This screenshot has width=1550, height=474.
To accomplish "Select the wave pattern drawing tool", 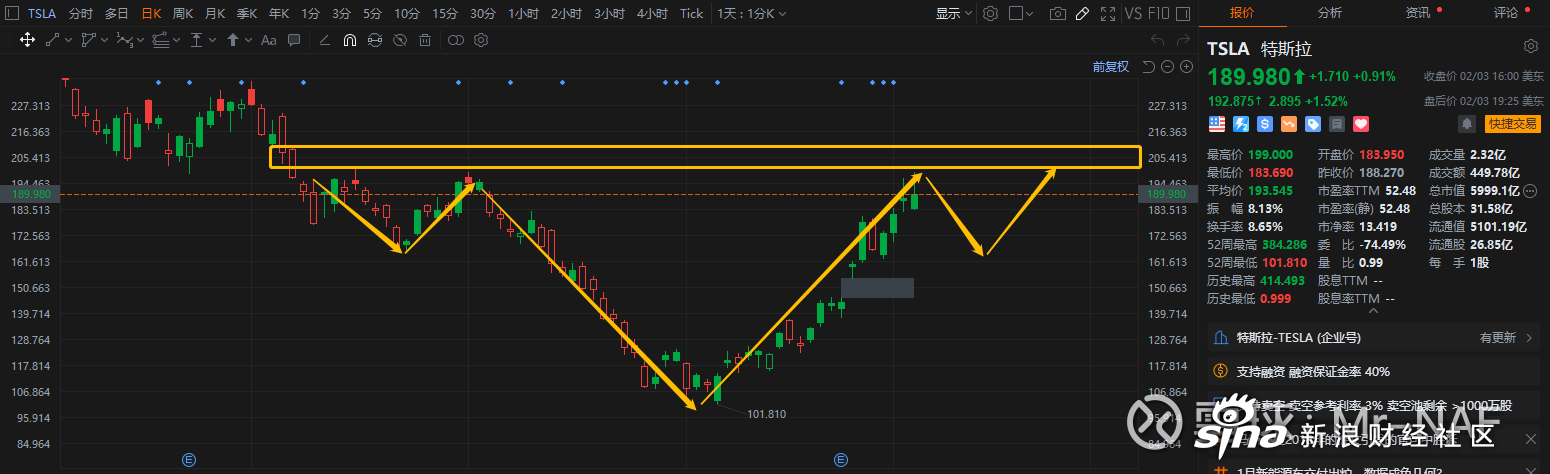I will 124,40.
